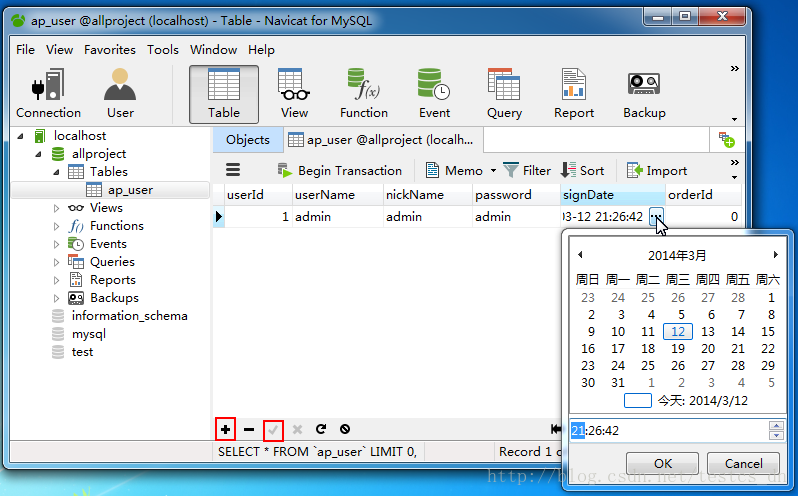Go to next month in calendar
Image resolution: width=798 pixels, height=496 pixels.
pyautogui.click(x=776, y=254)
